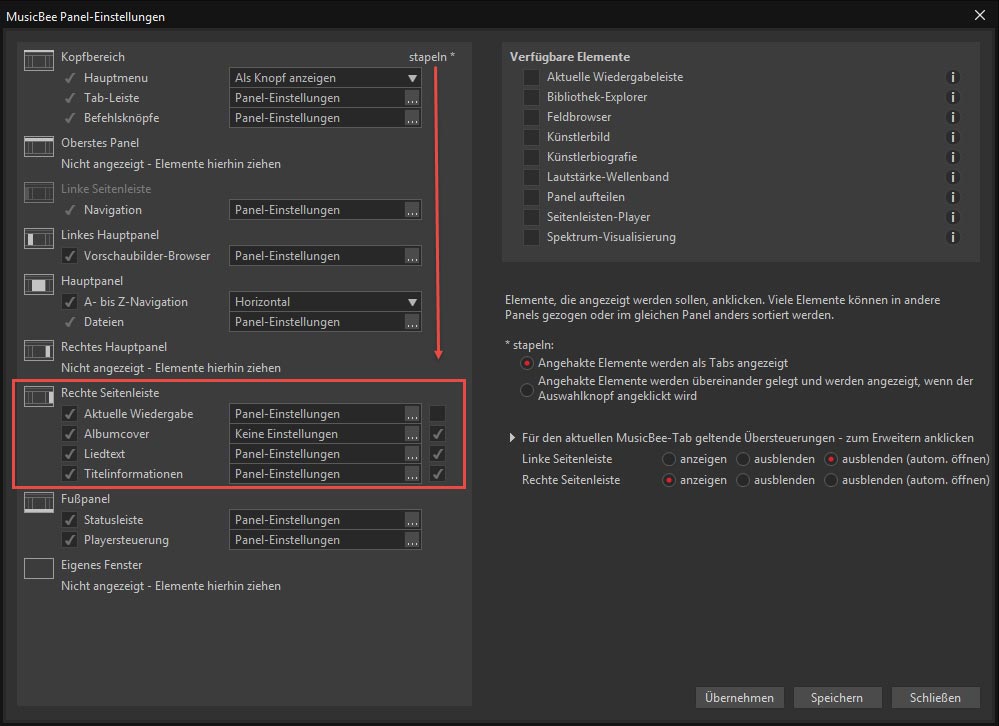Click the Hauptpanel layout icon

pyautogui.click(x=39, y=284)
